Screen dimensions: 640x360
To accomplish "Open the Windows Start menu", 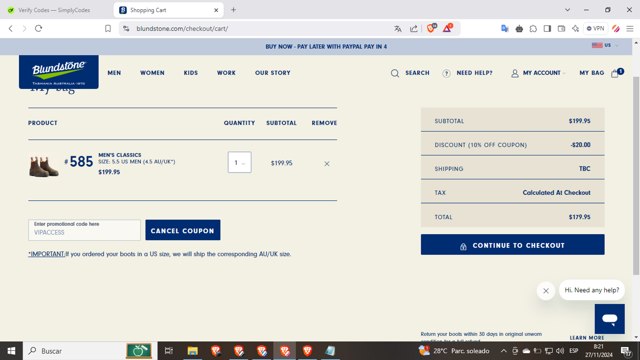I will coord(11,351).
